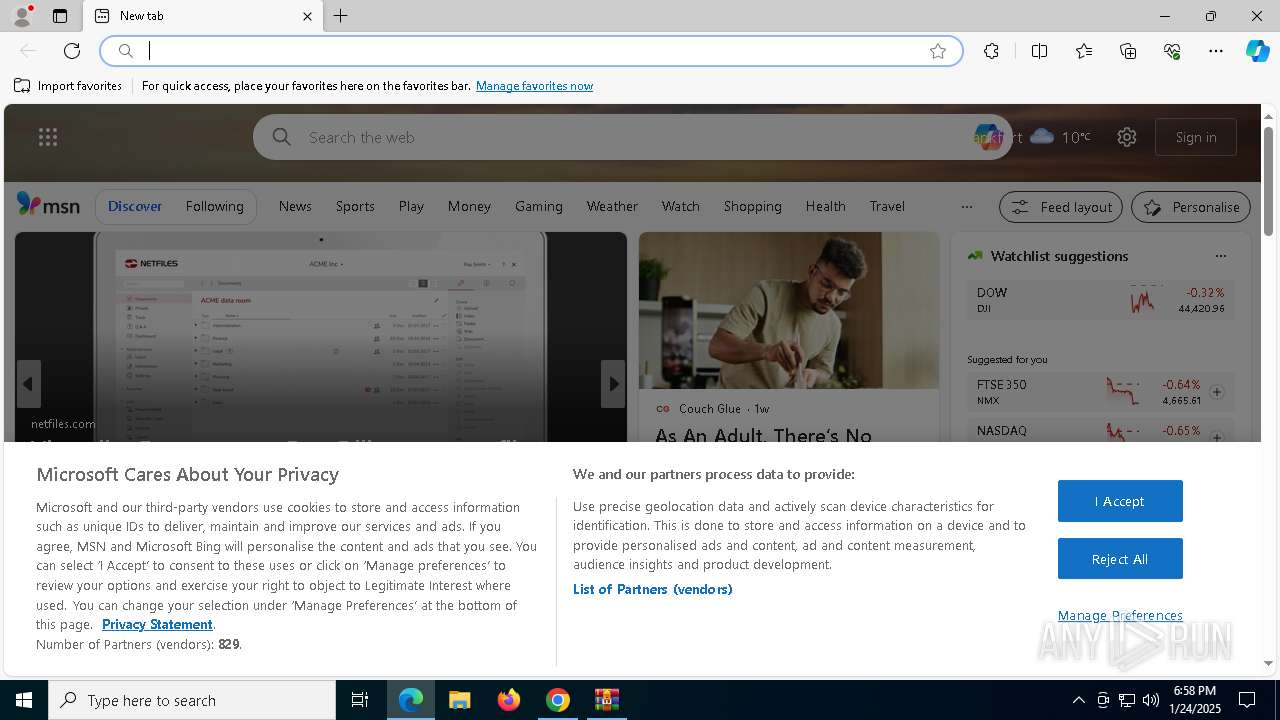
Task: Toggle Split screen icon
Action: (x=1039, y=51)
